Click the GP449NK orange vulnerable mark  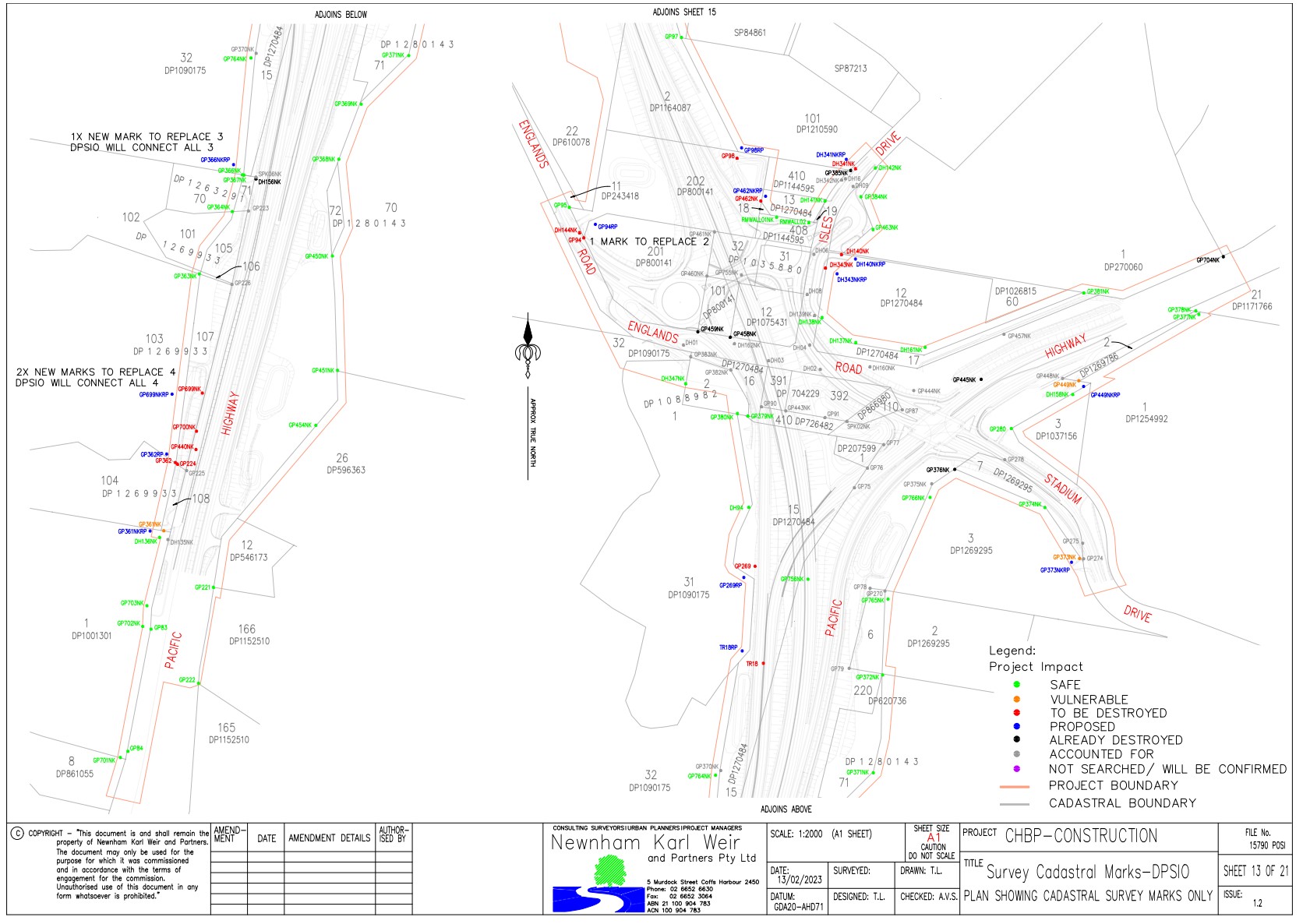click(1079, 381)
